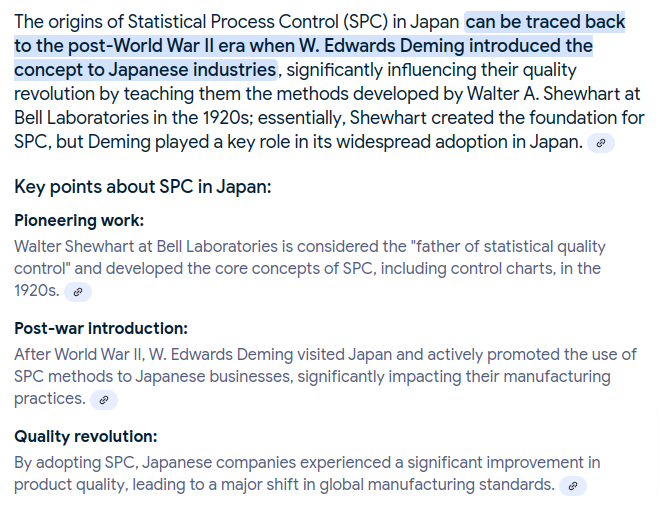This screenshot has width=659, height=523.
Task: Open the source link icon after "1920s." in Pioneering work
Action: pos(78,292)
